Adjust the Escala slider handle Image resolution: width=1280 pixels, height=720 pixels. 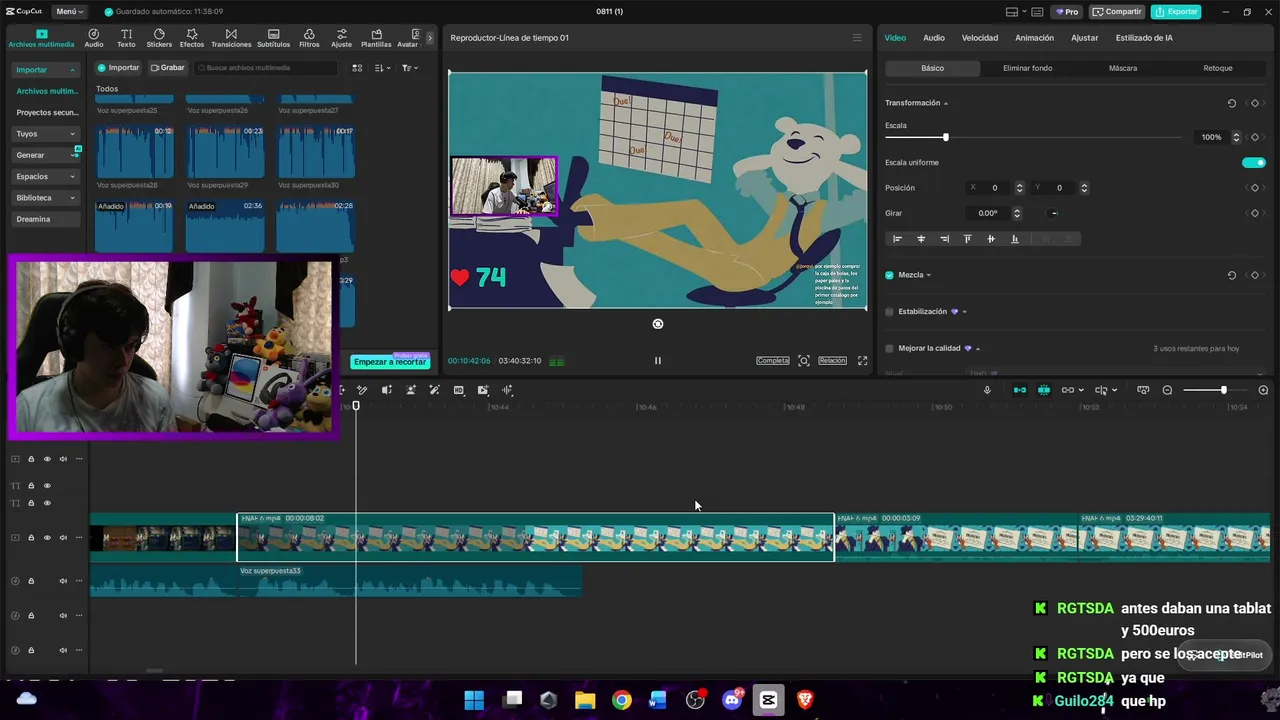click(945, 137)
